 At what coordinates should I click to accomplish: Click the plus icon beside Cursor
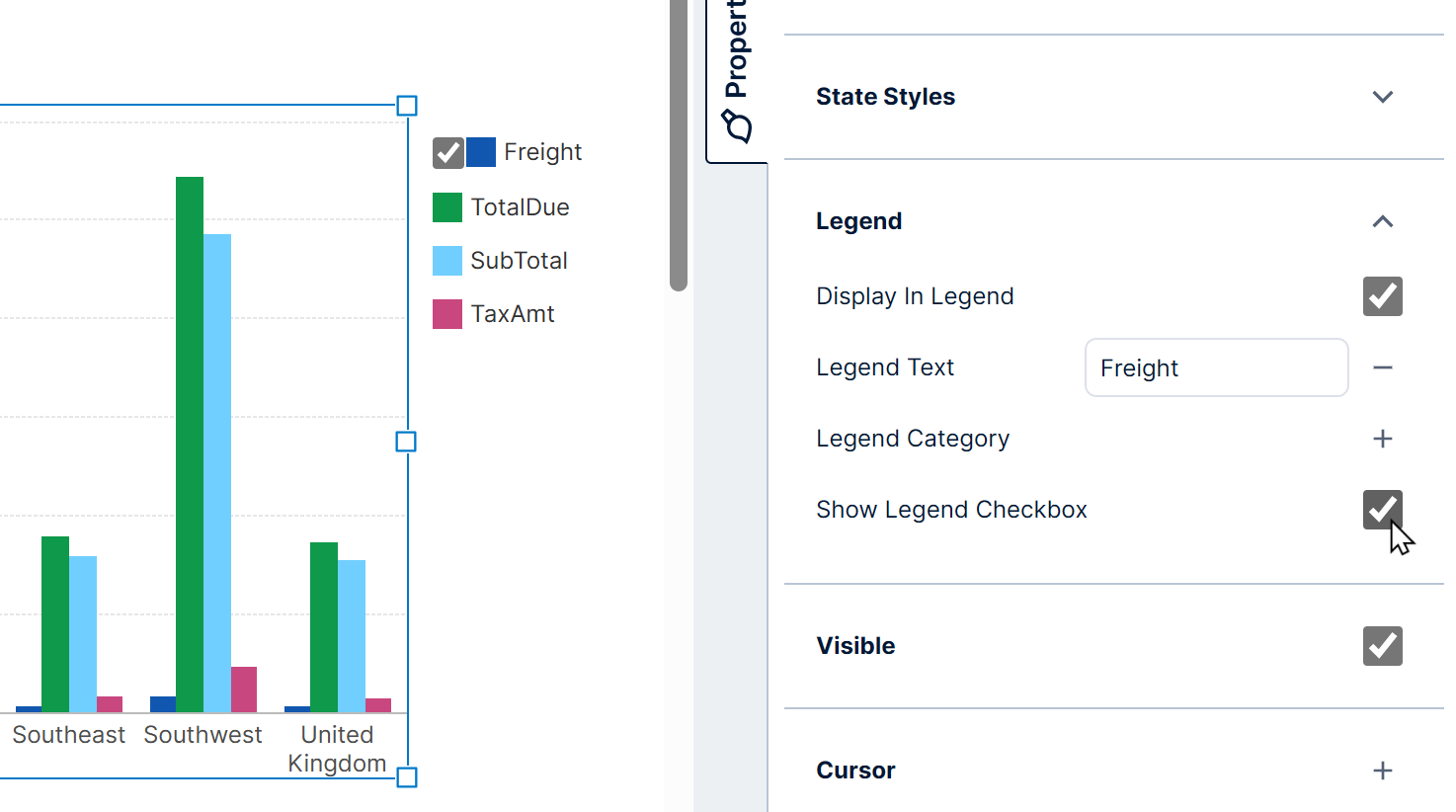tap(1383, 771)
